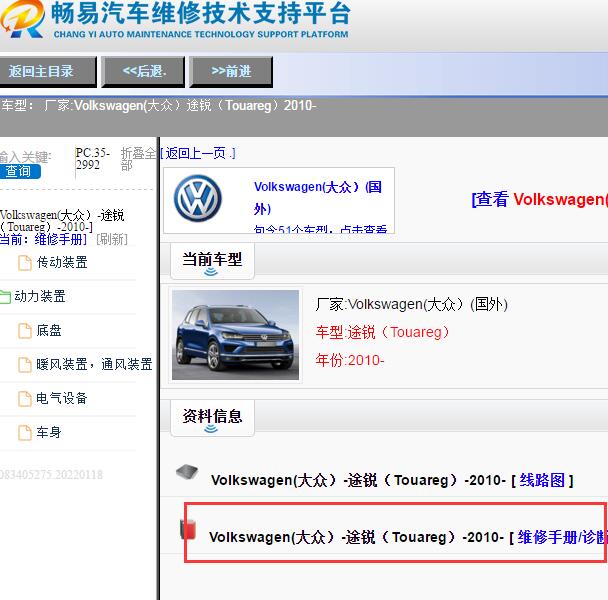This screenshot has width=608, height=600.
Task: Open the 线路图 wiring diagram link
Action: click(542, 480)
